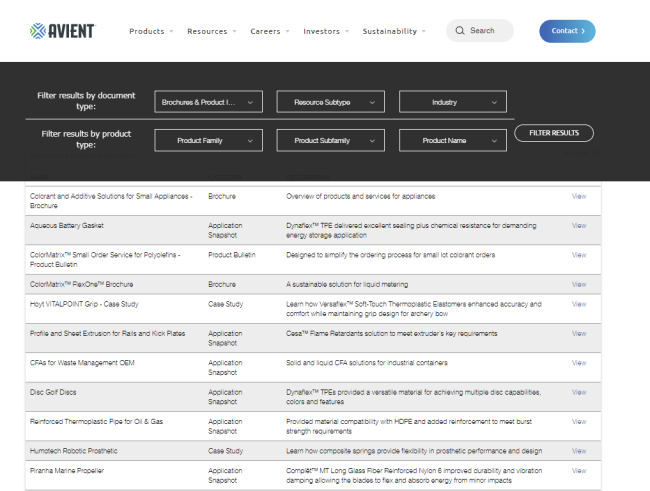
Task: Click the search magnifier icon
Action: pos(460,31)
